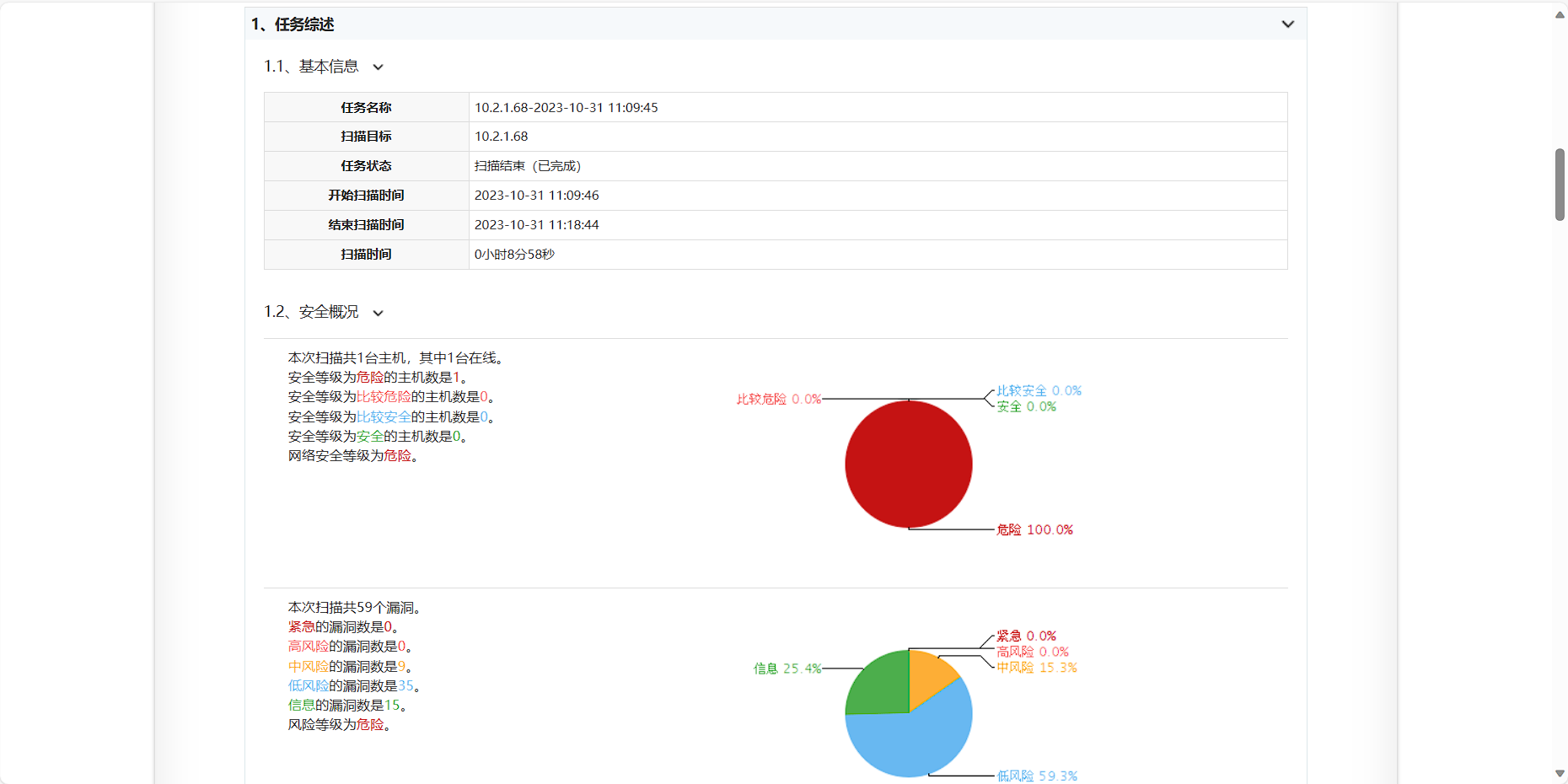Image resolution: width=1568 pixels, height=784 pixels.
Task: Click the 比较危险 0.0% chart label
Action: [x=779, y=399]
